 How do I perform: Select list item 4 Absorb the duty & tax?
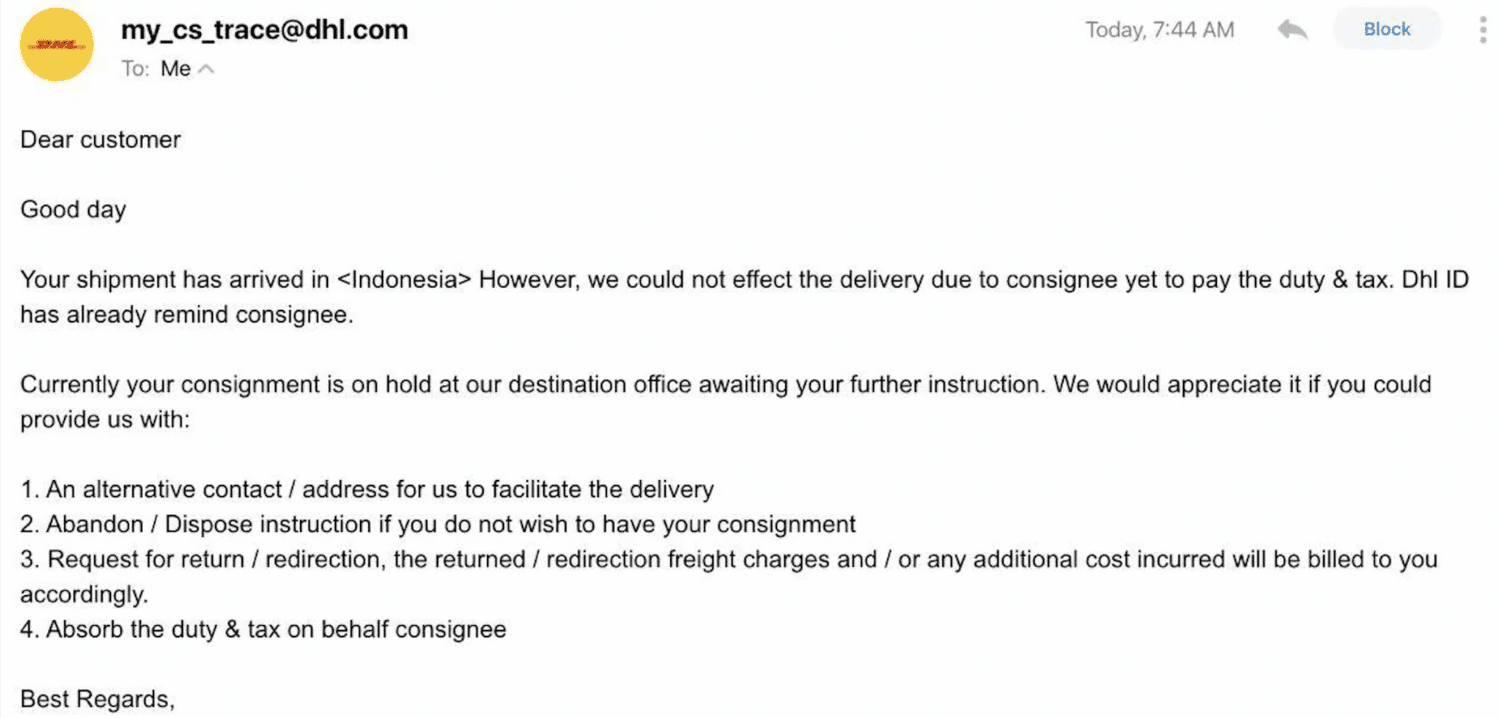click(263, 630)
